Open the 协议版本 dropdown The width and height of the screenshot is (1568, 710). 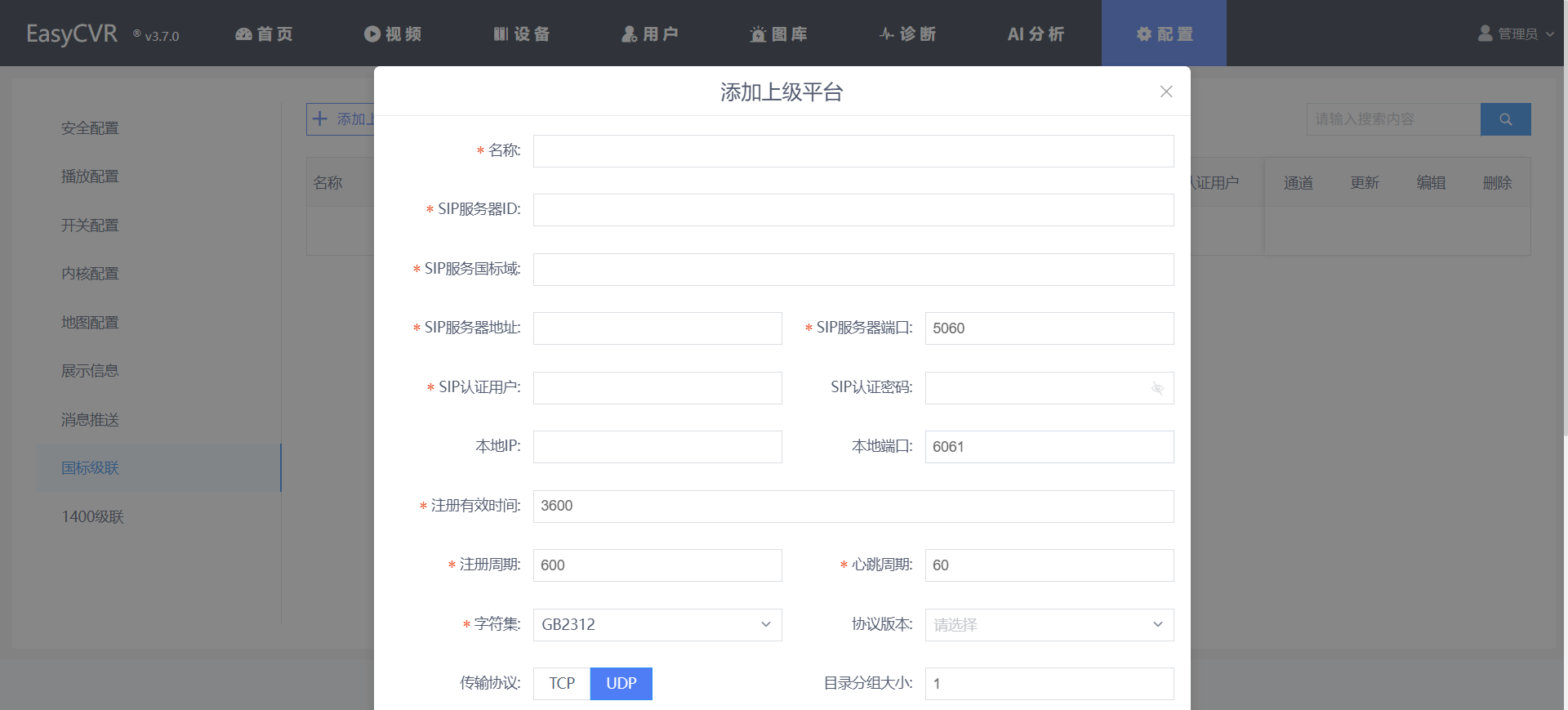point(1049,625)
